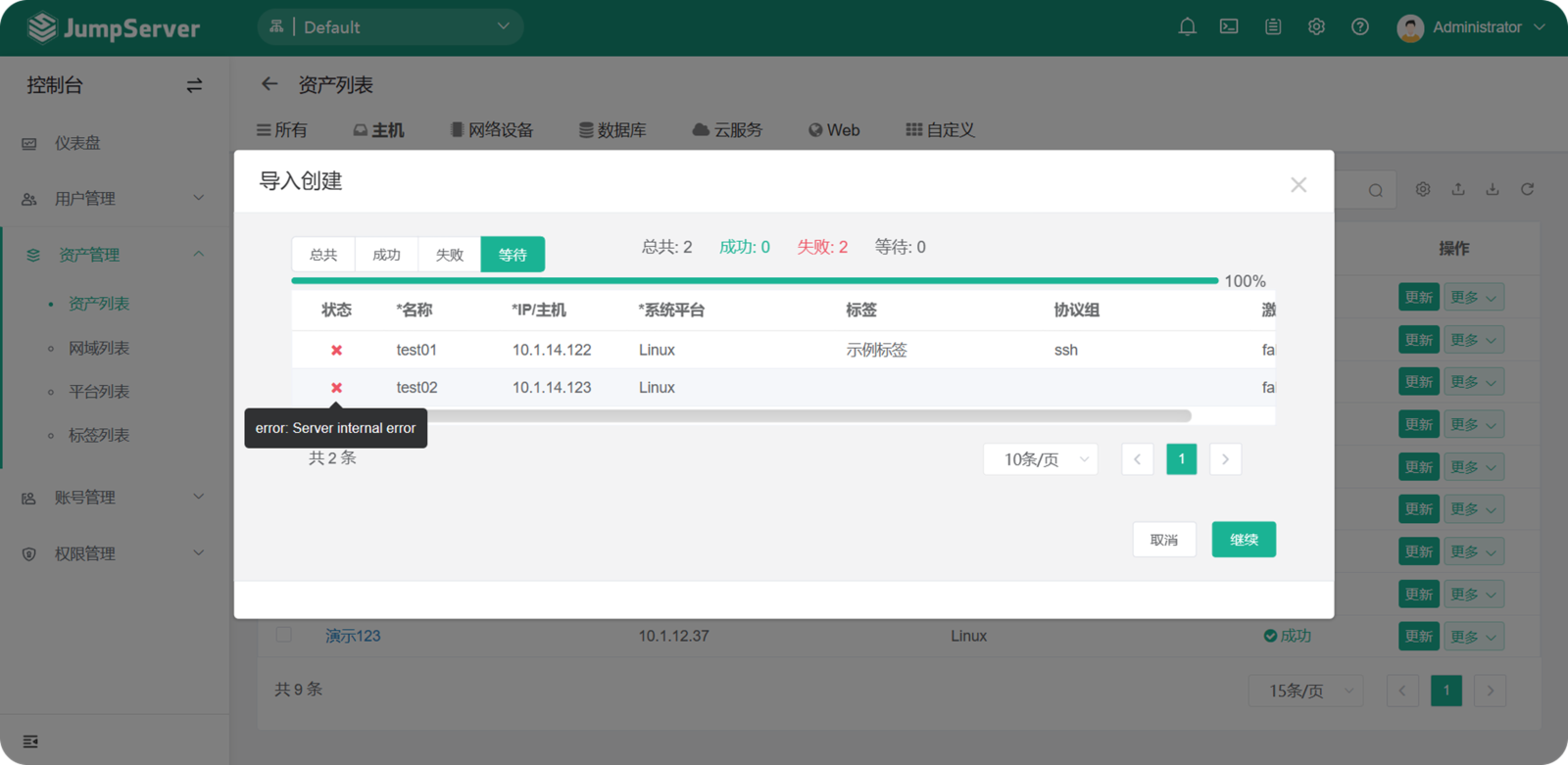
Task: Select the 云服务 tab
Action: coord(727,130)
